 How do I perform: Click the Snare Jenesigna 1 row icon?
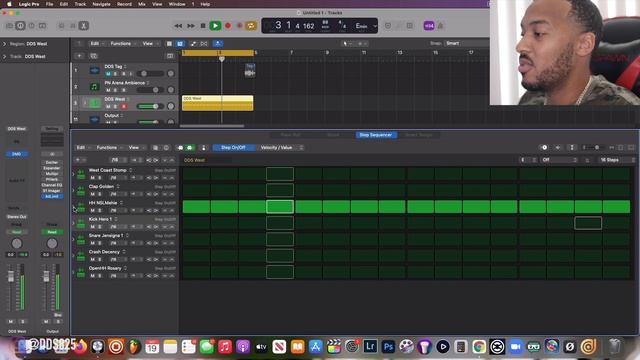click(81, 240)
